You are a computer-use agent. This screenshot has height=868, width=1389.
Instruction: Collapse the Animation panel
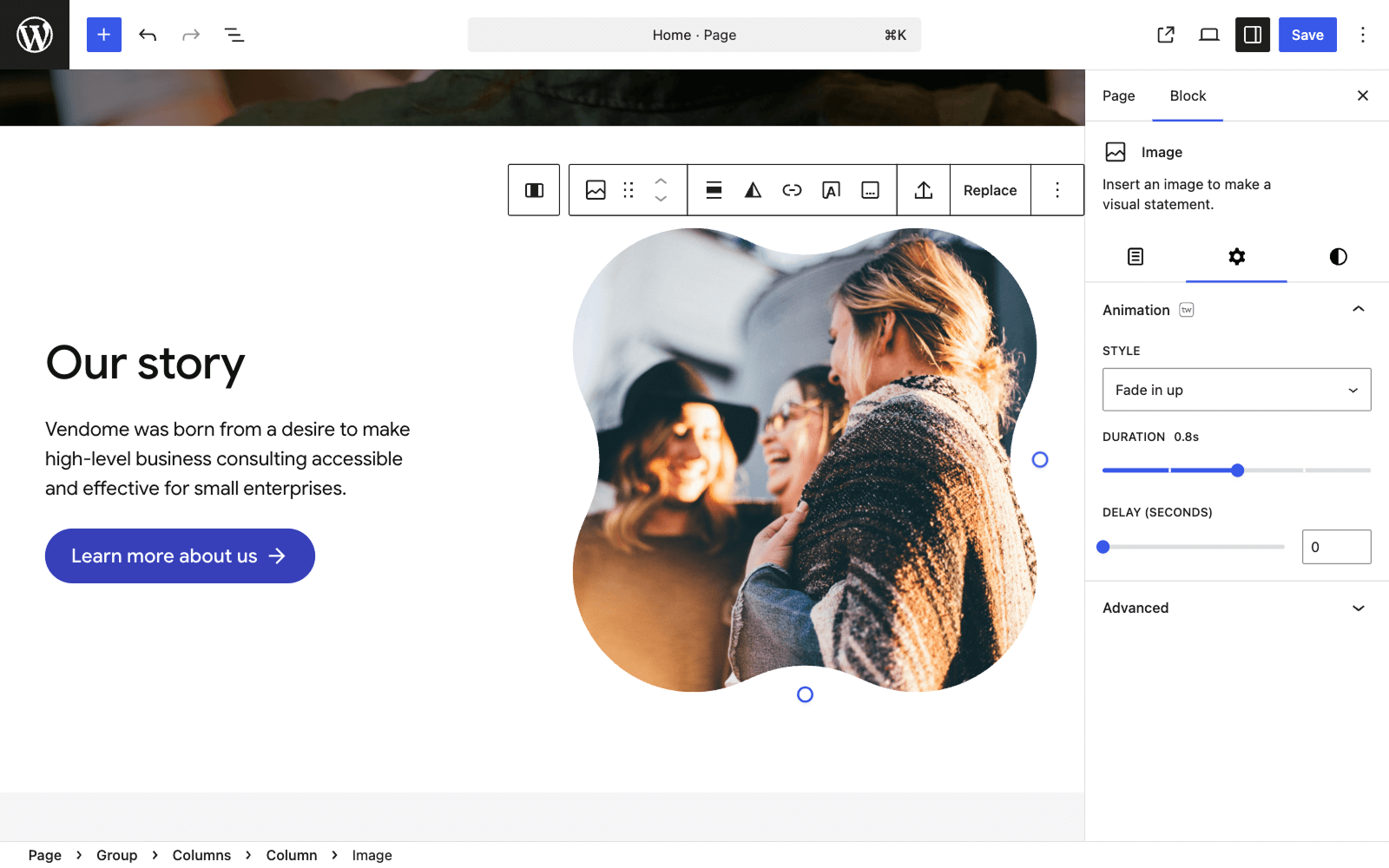1358,310
